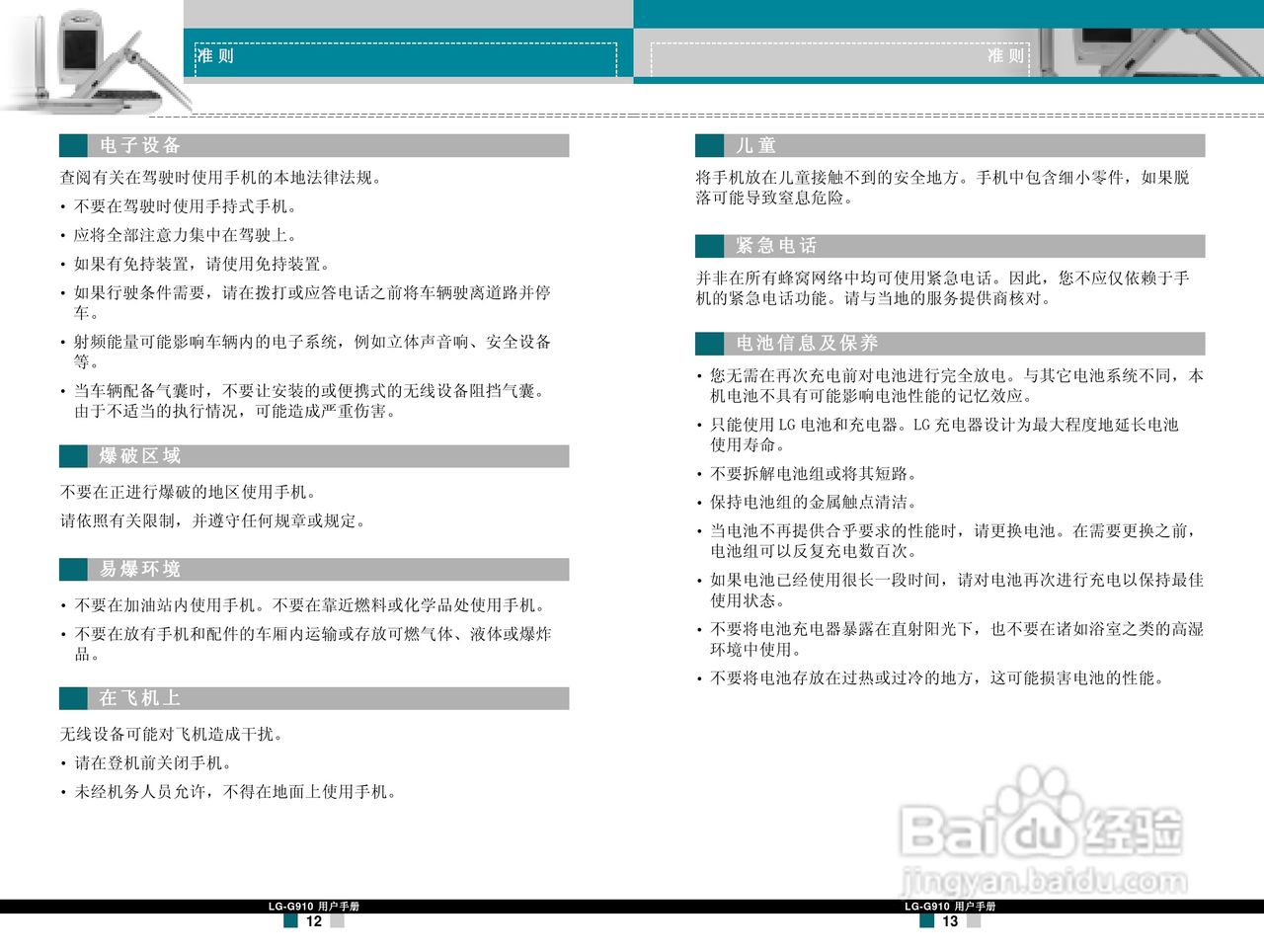Click the line 不要在正进行爆破的地区使用手机
This screenshot has height=952, width=1264.
(x=189, y=492)
